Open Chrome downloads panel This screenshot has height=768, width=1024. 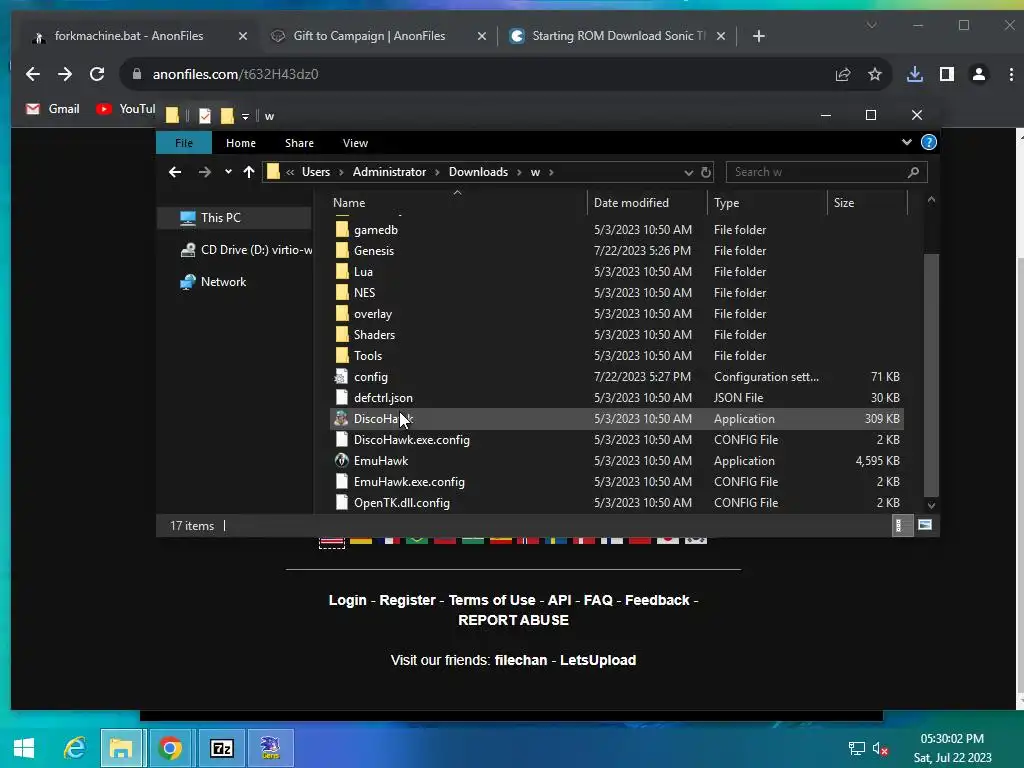click(915, 74)
